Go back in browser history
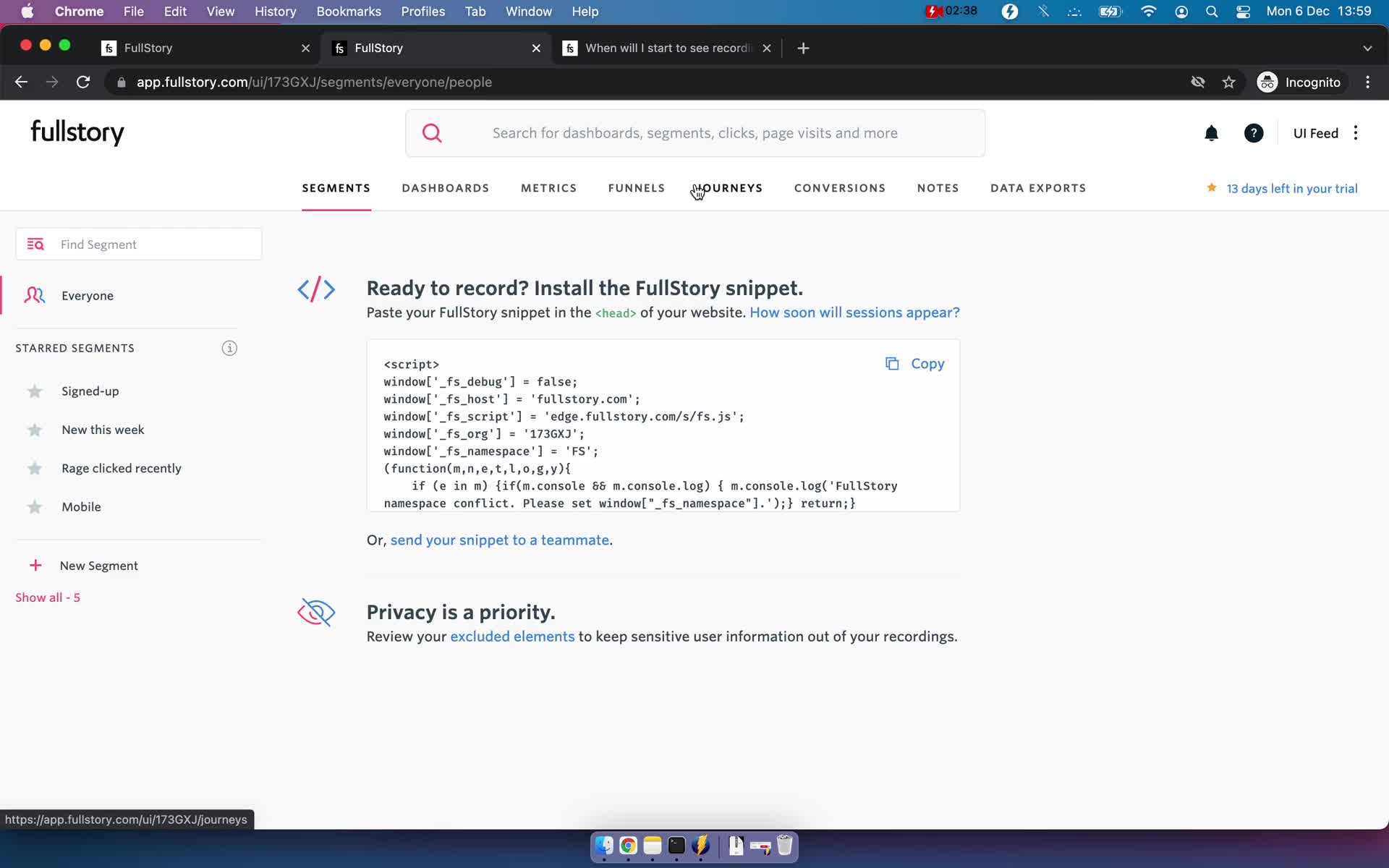The width and height of the screenshot is (1389, 868). click(x=21, y=82)
